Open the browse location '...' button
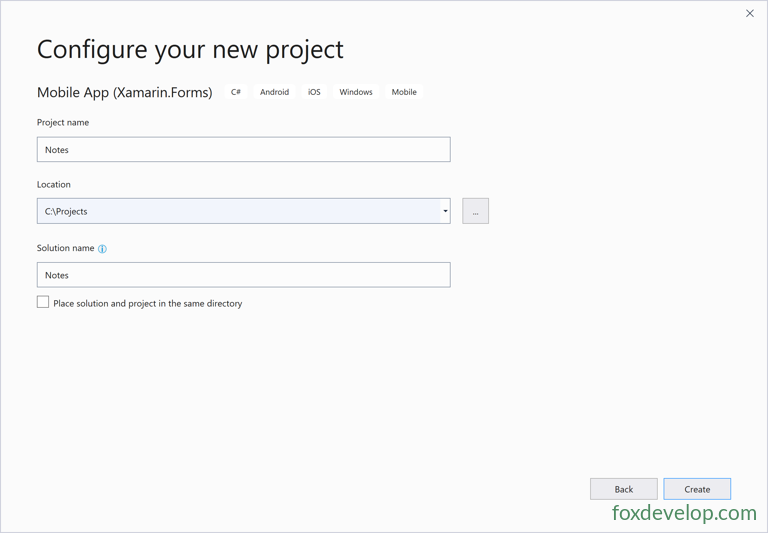 click(x=475, y=211)
